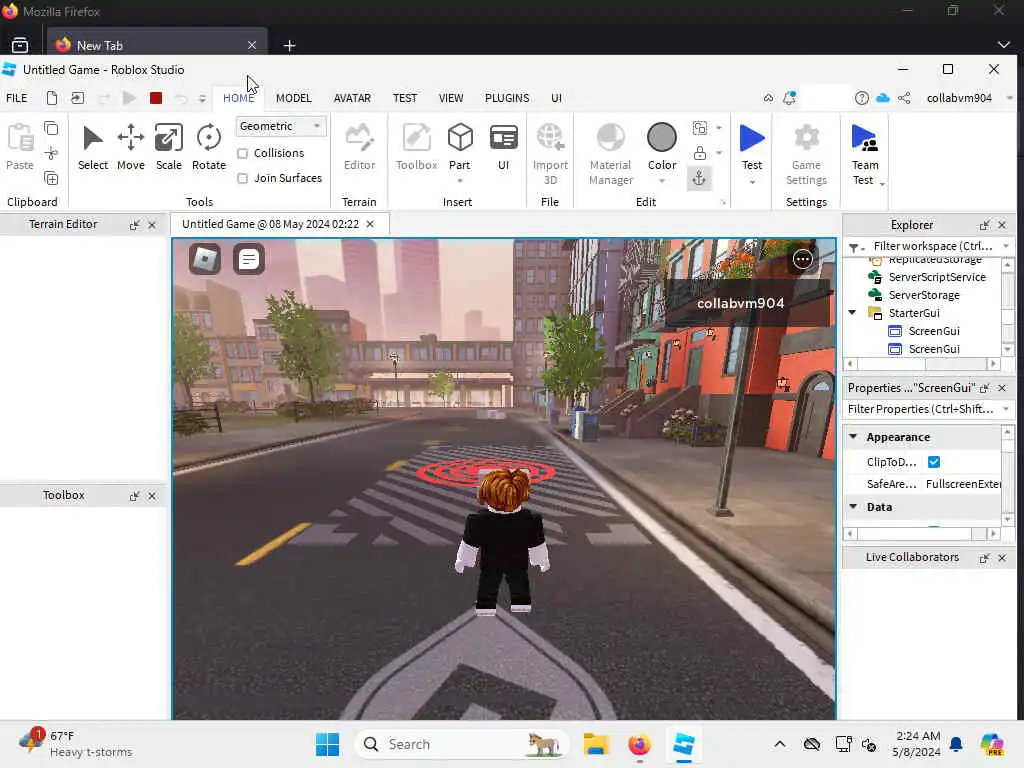Viewport: 1024px width, 768px height.
Task: Switch to the AVATAR tab
Action: coord(352,98)
